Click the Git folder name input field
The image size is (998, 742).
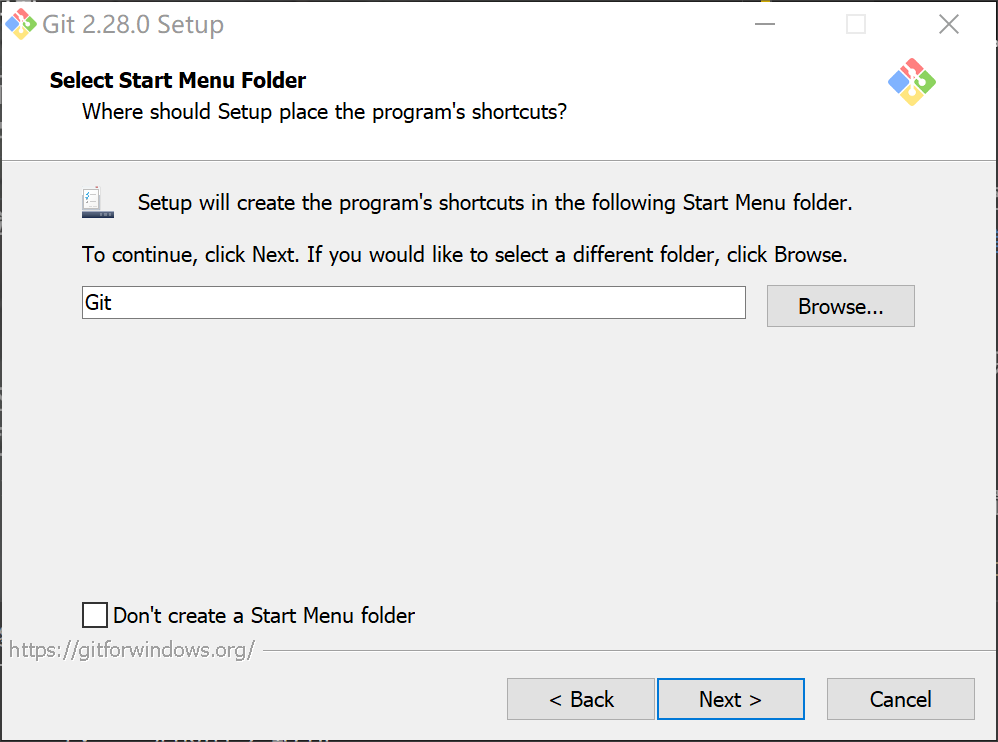(413, 302)
